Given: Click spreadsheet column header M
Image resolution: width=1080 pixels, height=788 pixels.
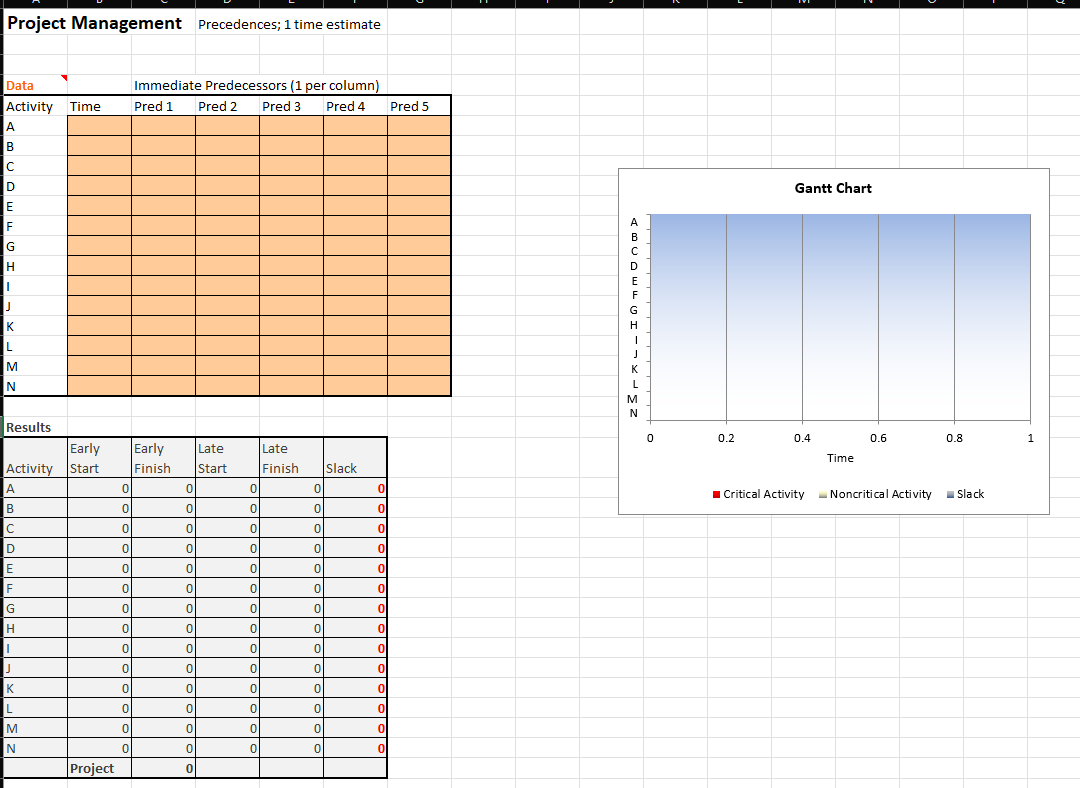Looking at the screenshot, I should tap(805, 5).
